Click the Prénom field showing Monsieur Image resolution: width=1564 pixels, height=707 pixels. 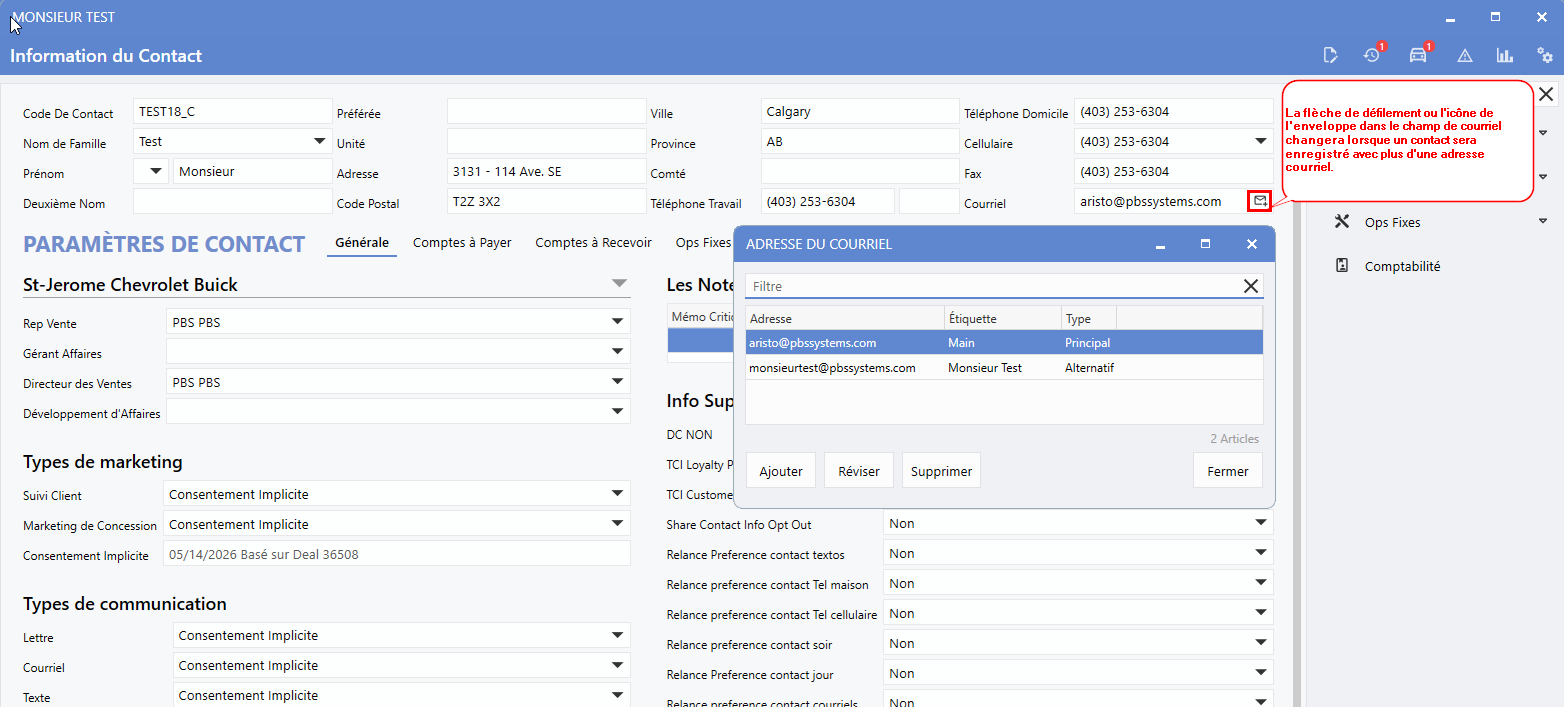[x=252, y=171]
